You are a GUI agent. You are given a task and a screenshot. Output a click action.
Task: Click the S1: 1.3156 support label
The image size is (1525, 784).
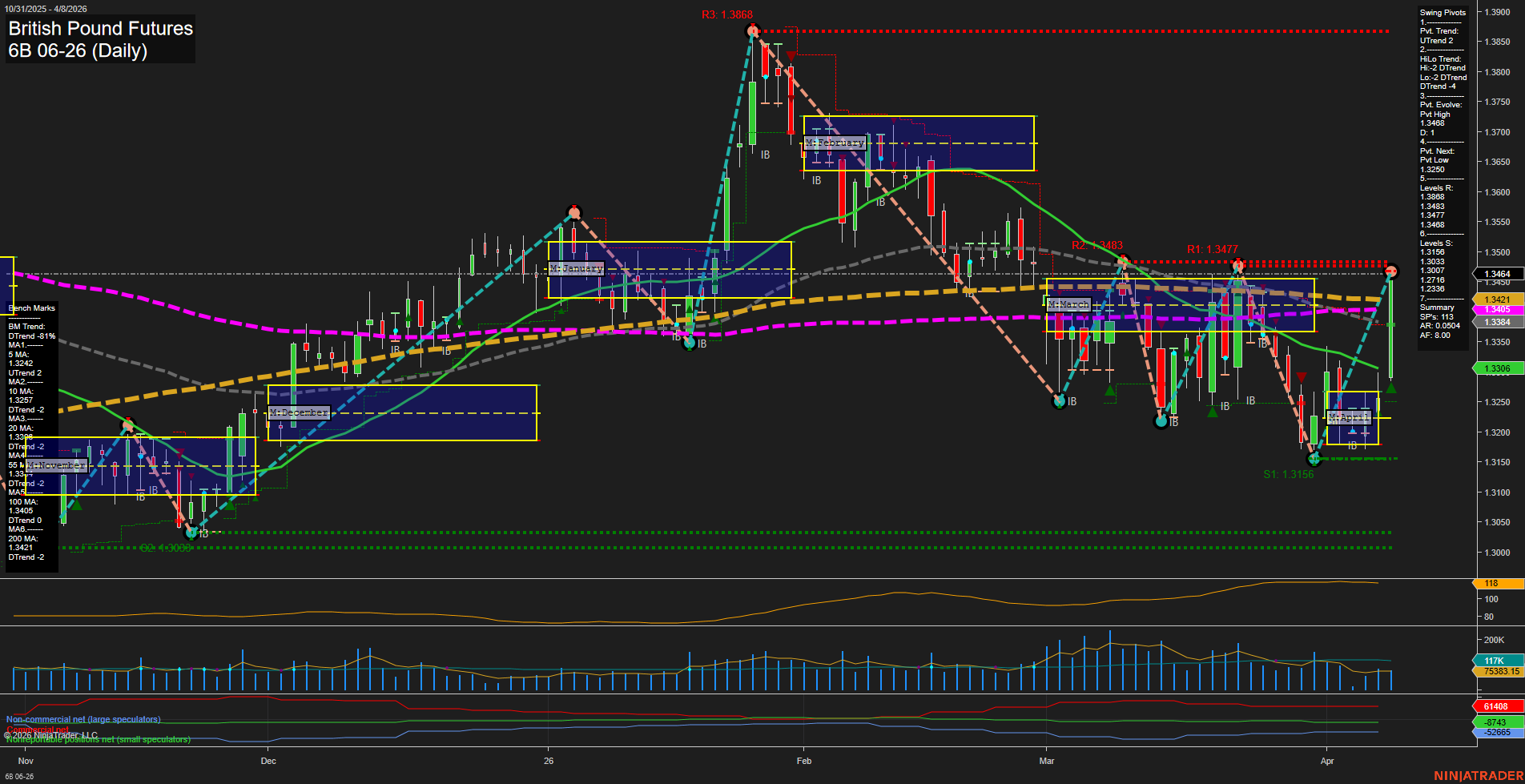(1290, 474)
